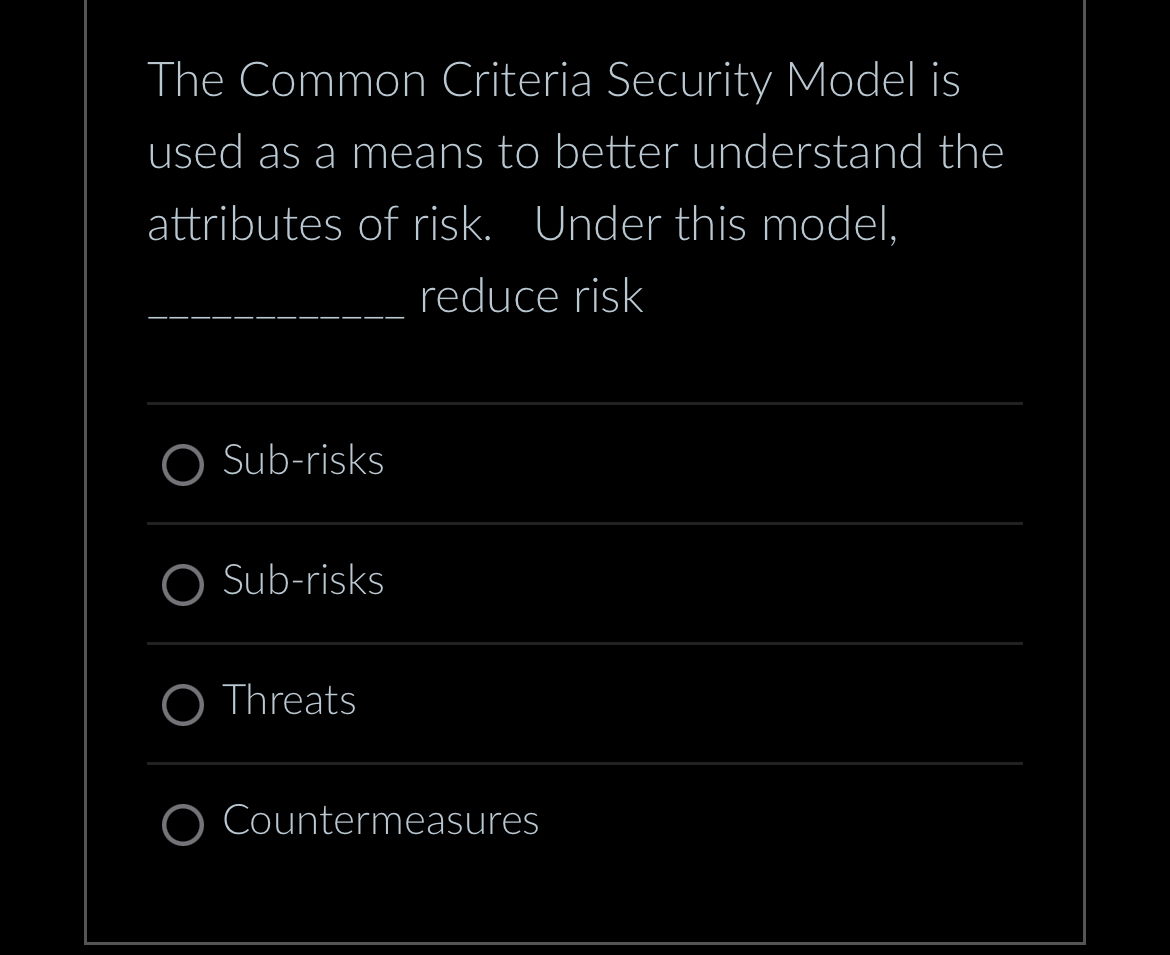Select the first Sub-risks radio button
The height and width of the screenshot is (955, 1170).
(x=183, y=465)
